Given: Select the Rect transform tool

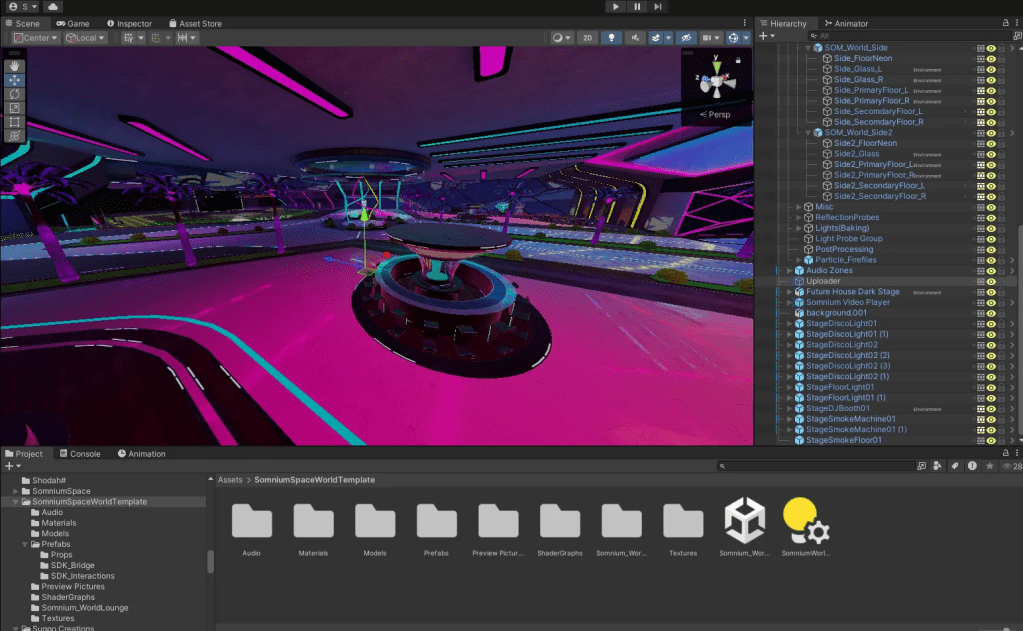Looking at the screenshot, I should coord(14,122).
